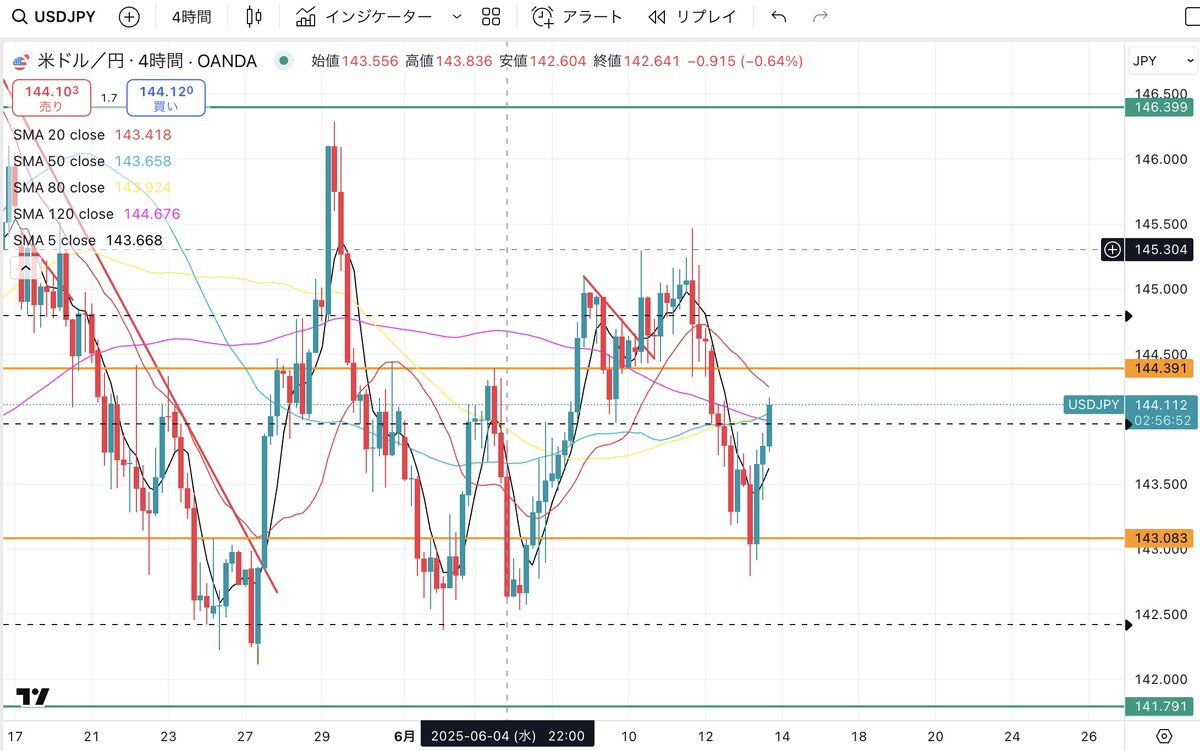Click the 144.120 買い buy button

pos(166,97)
